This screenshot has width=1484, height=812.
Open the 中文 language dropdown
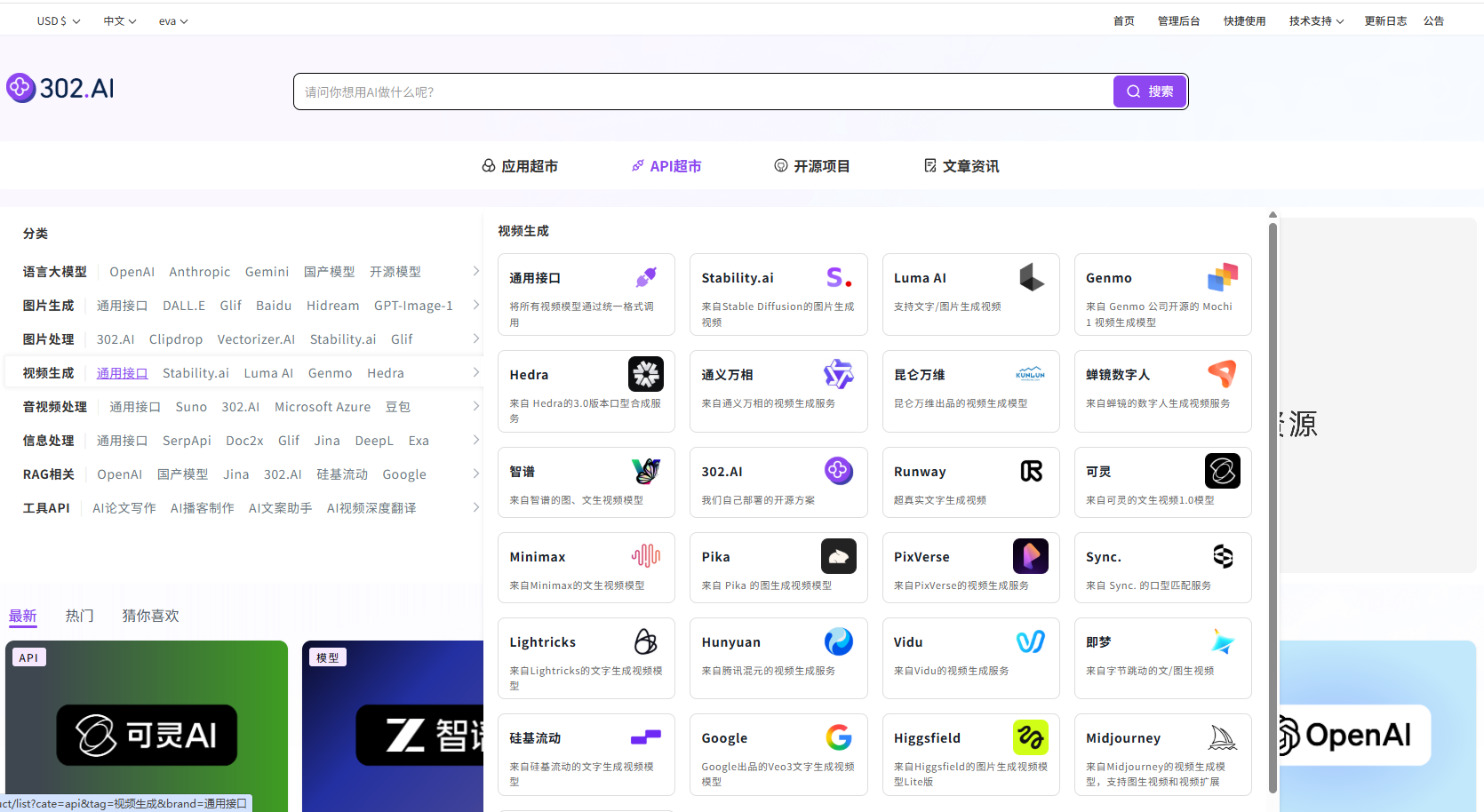pos(120,20)
